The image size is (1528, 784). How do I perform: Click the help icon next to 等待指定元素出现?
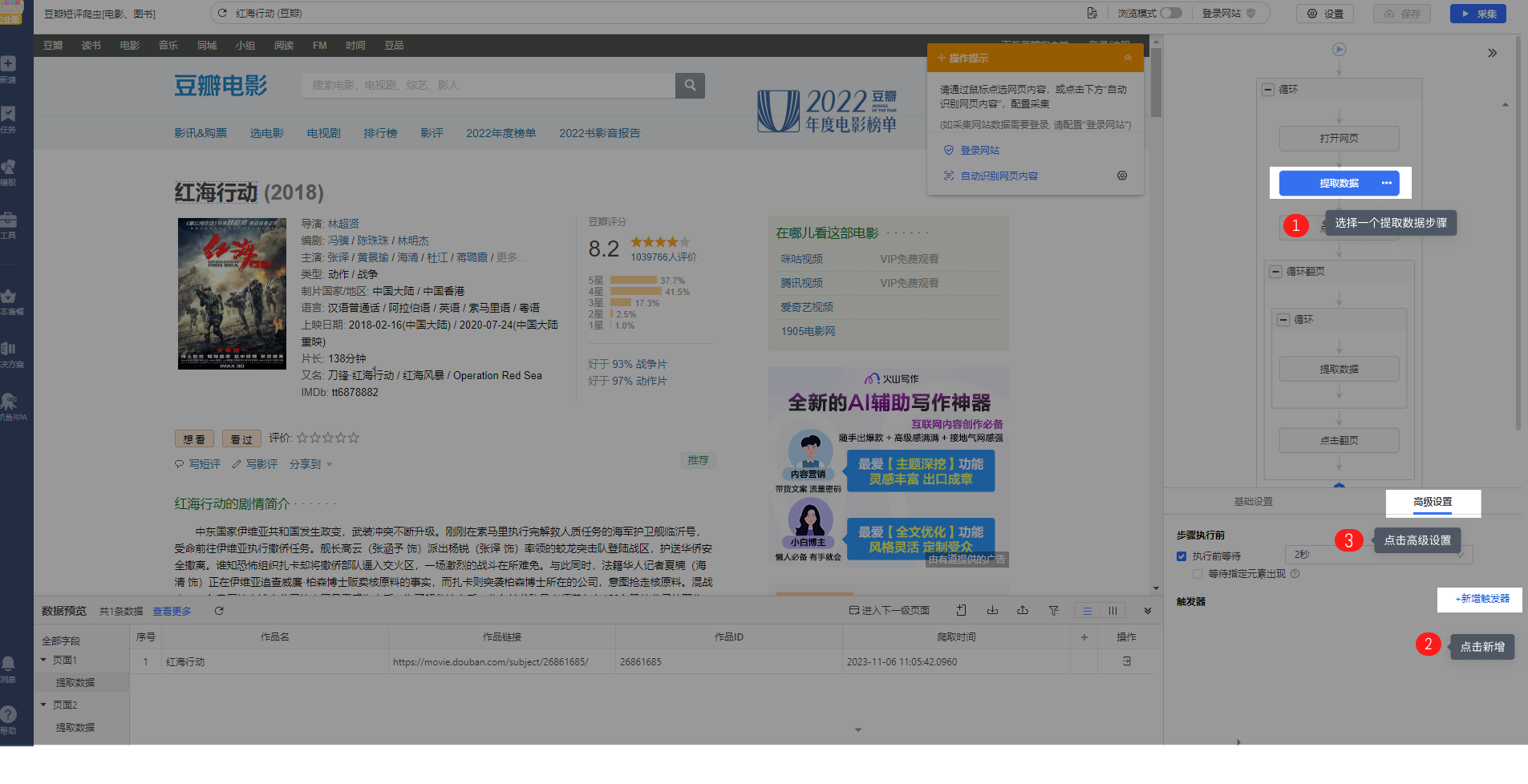(1295, 574)
